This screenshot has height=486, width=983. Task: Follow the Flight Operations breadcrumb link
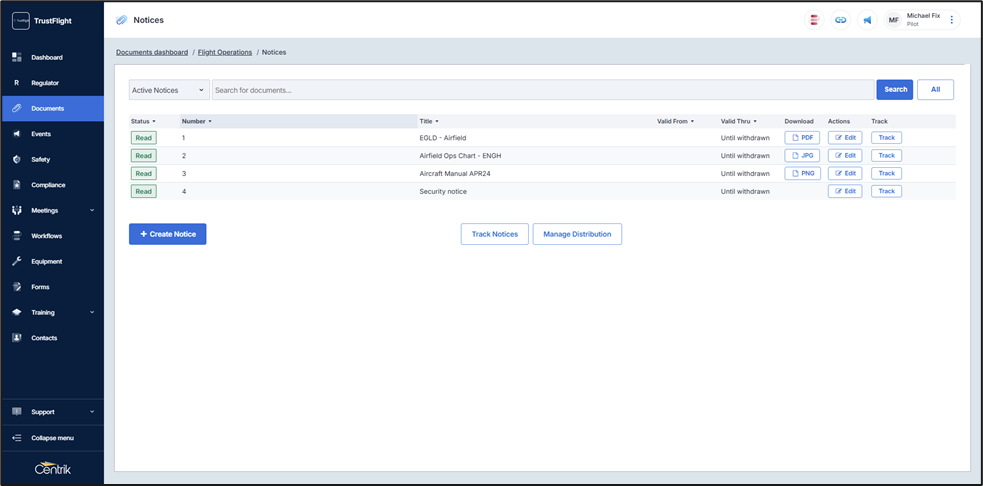click(x=225, y=52)
